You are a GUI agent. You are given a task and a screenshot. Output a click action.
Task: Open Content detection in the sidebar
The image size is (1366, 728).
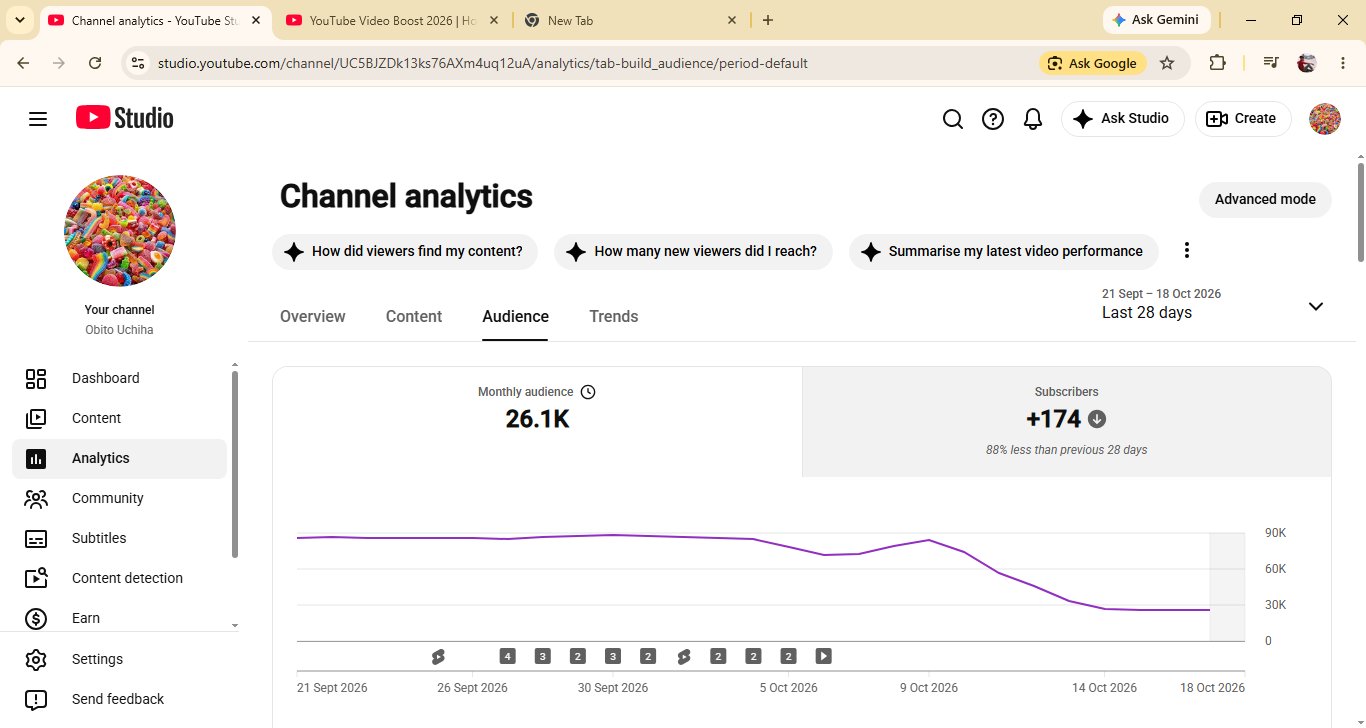click(120, 578)
